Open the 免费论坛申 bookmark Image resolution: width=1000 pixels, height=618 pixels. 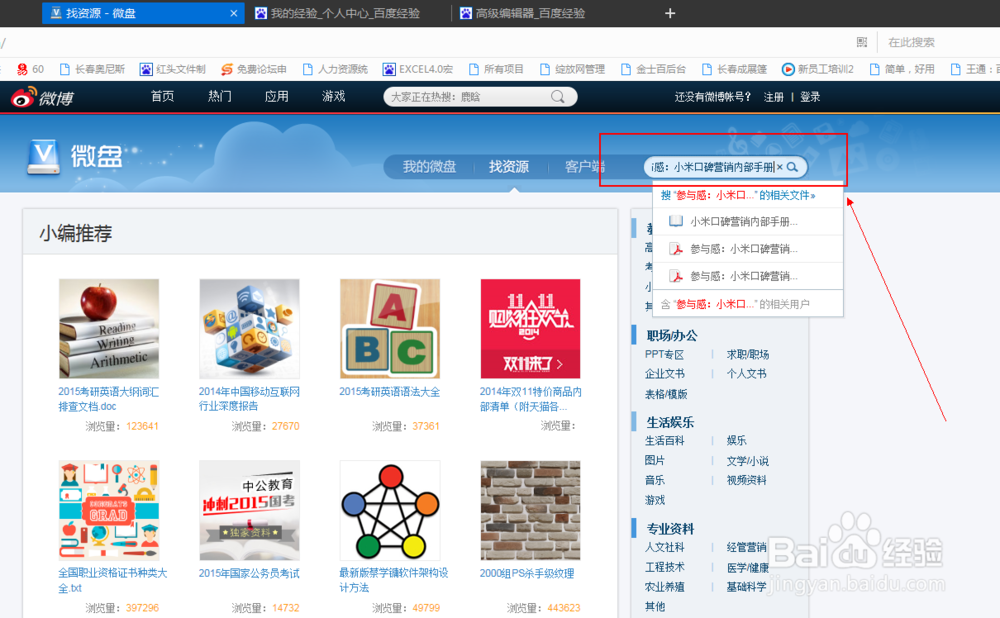click(x=254, y=69)
